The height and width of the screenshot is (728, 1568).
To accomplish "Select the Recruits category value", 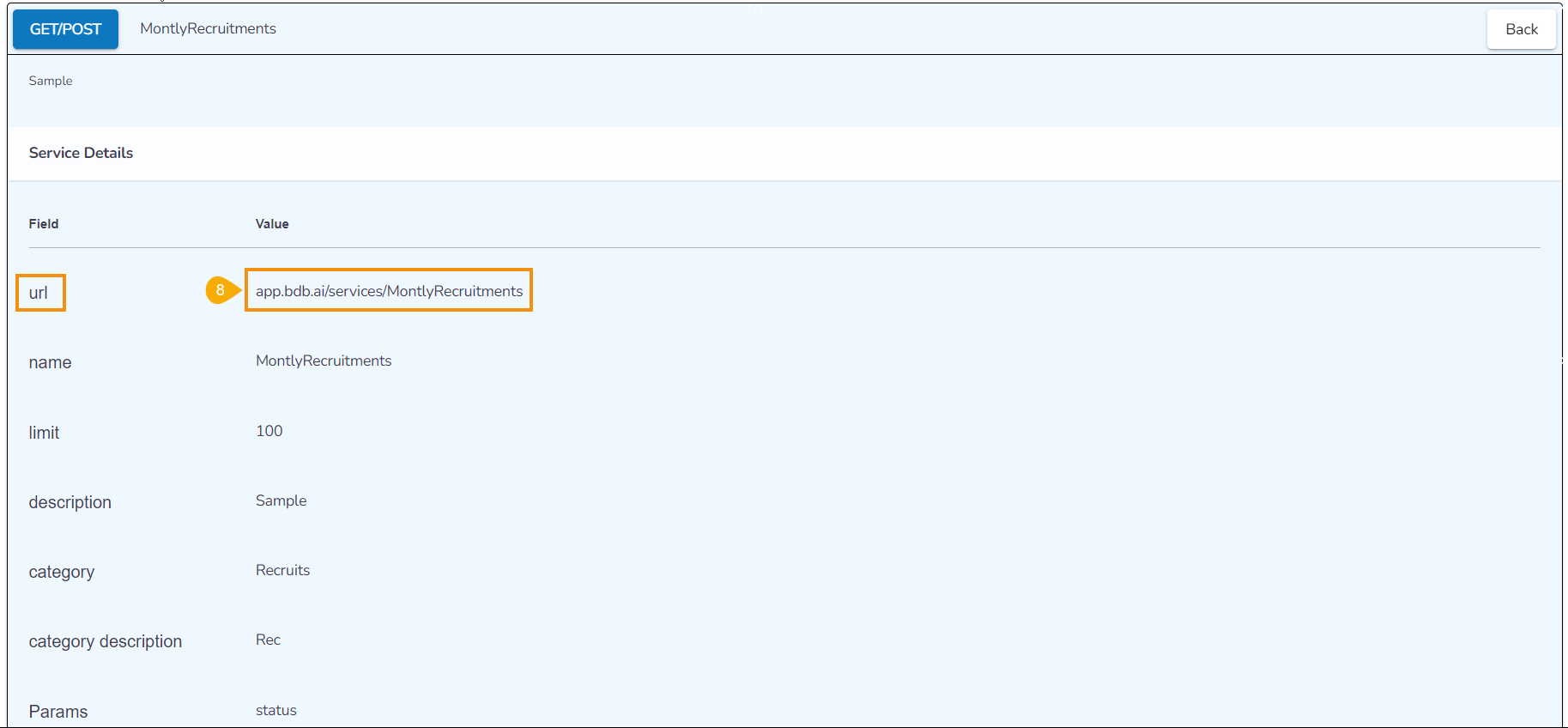I will (x=282, y=570).
